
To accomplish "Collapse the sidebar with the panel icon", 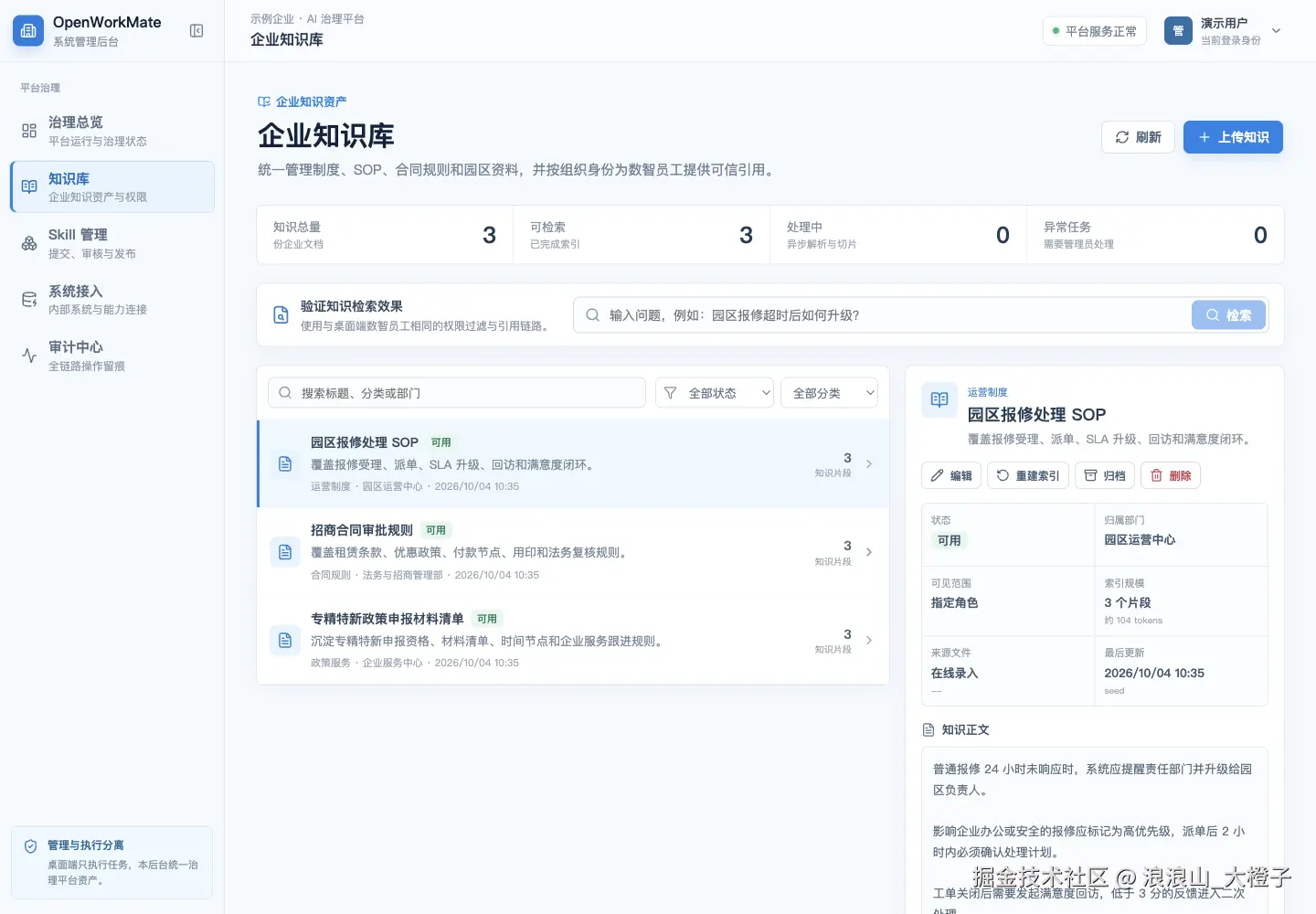I will pos(196,31).
